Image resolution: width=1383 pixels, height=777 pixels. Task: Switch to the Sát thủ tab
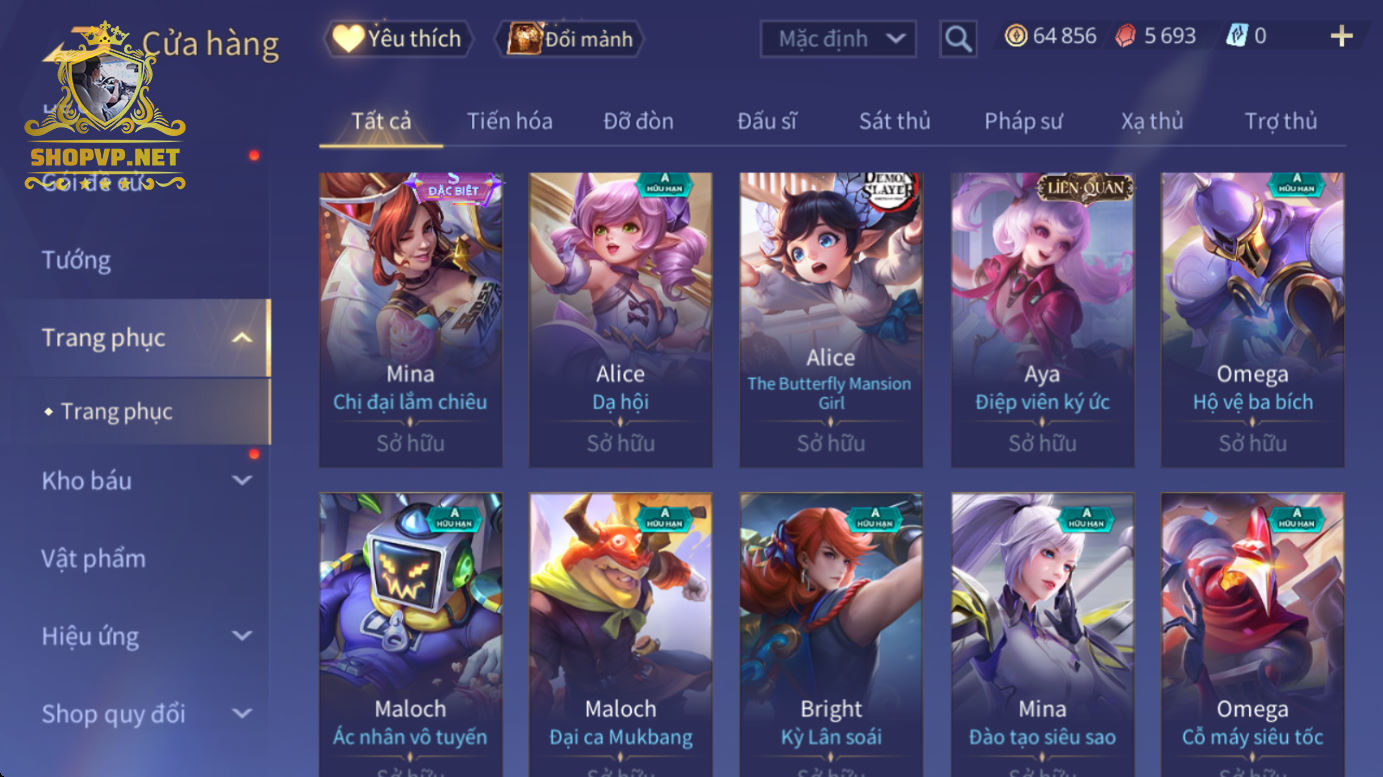point(895,121)
